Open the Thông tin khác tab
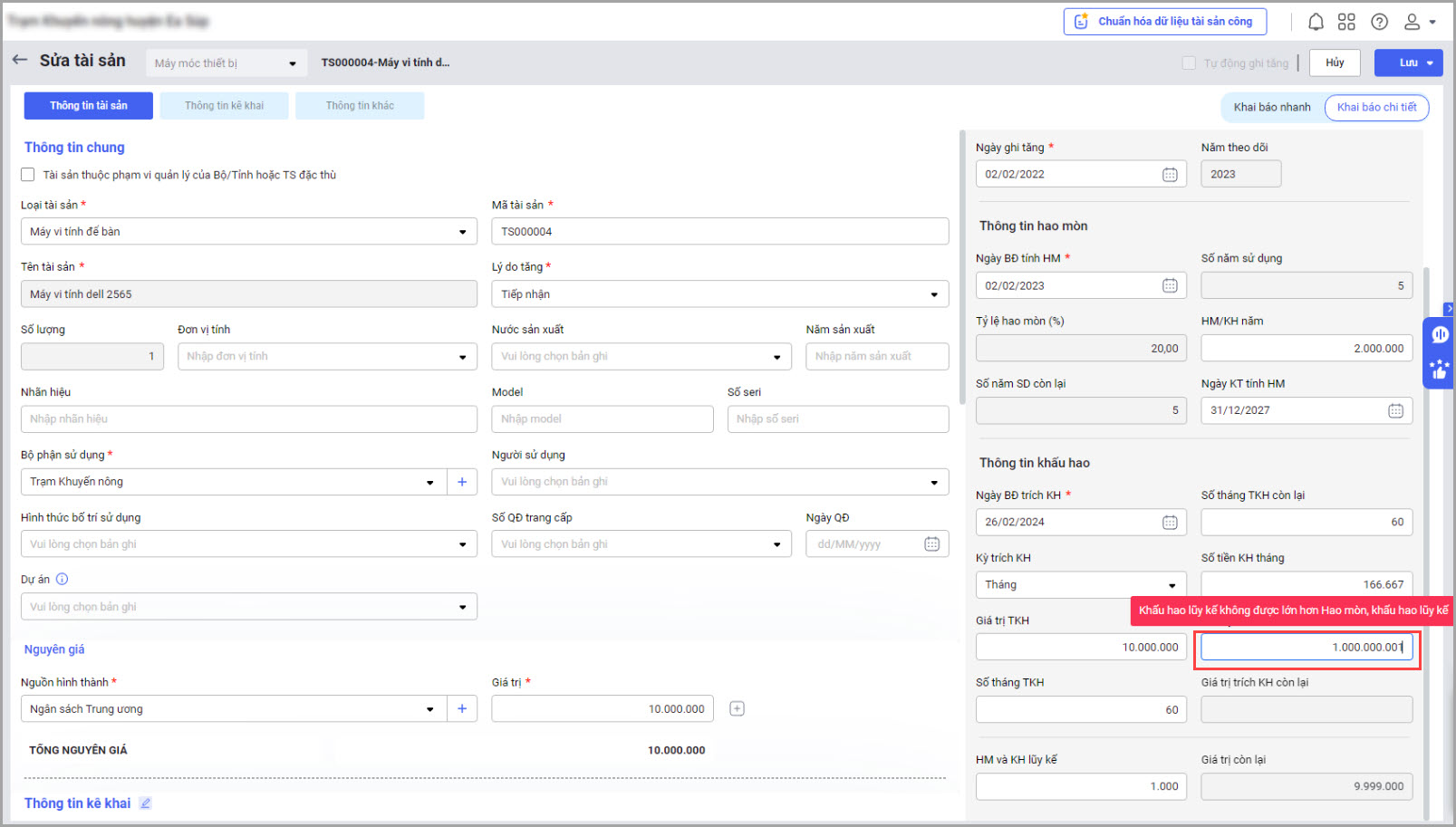Viewport: 1456px width, 827px height. coord(360,106)
